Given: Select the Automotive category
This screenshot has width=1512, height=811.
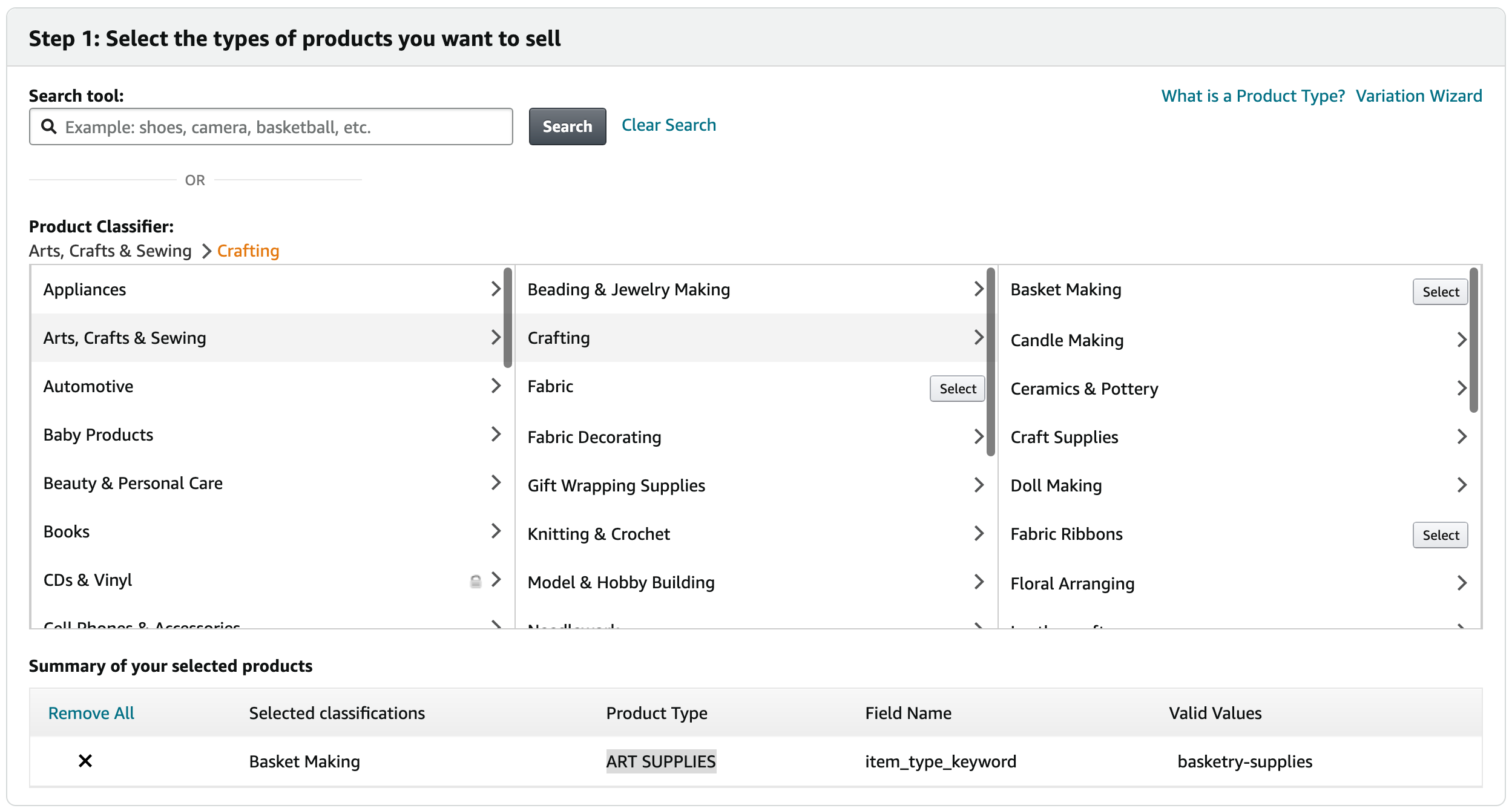Looking at the screenshot, I should tap(88, 386).
